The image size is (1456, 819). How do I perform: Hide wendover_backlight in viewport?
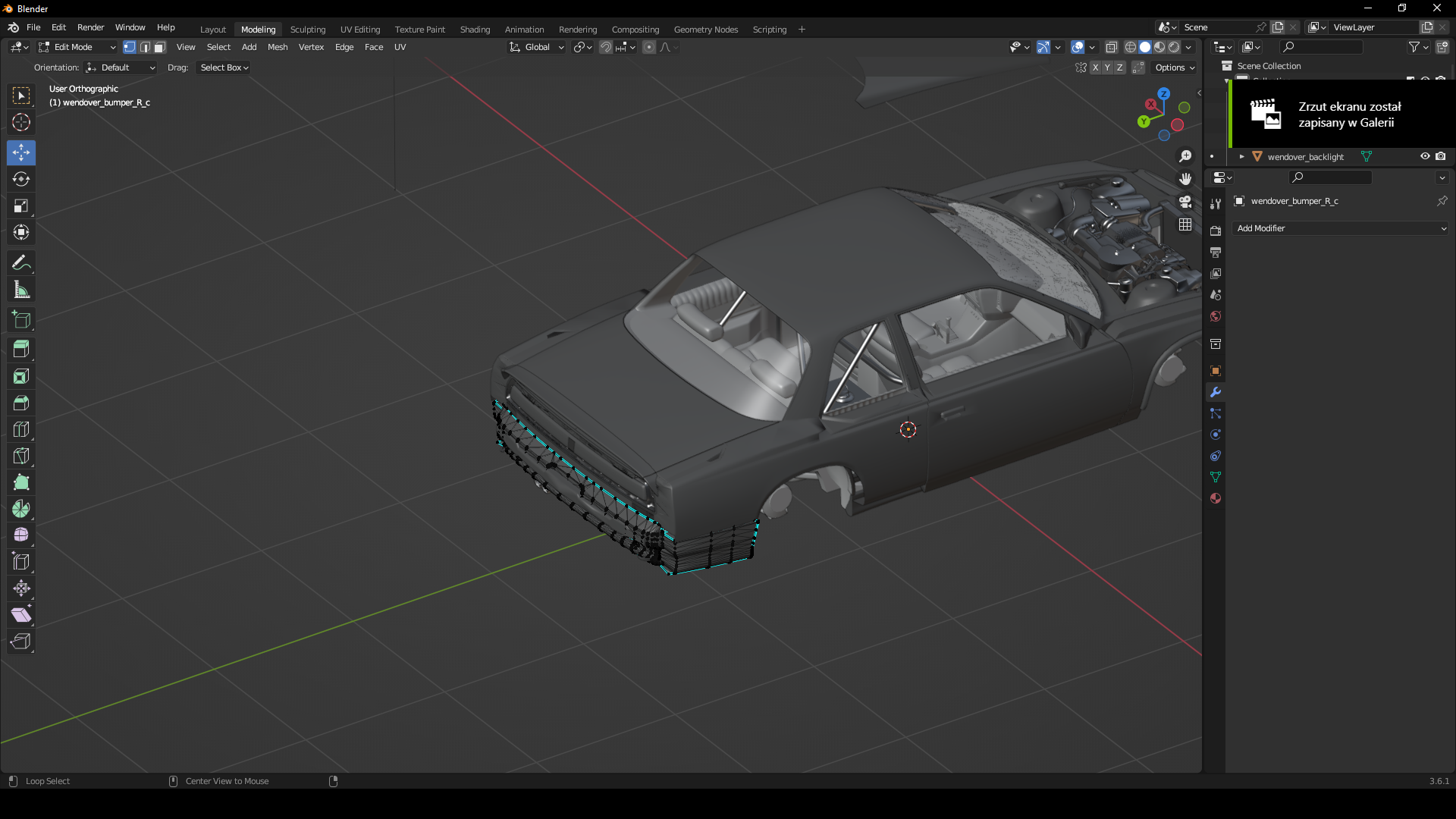(x=1425, y=156)
